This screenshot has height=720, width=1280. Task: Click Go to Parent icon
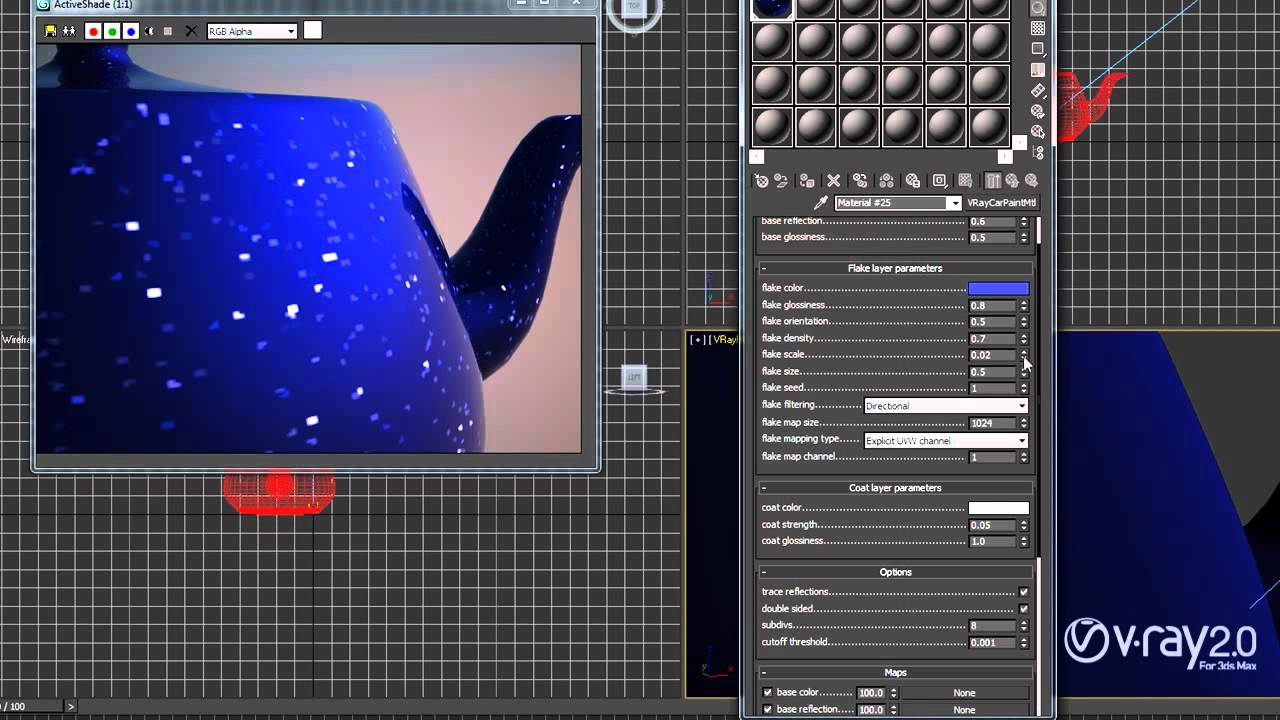(1012, 181)
